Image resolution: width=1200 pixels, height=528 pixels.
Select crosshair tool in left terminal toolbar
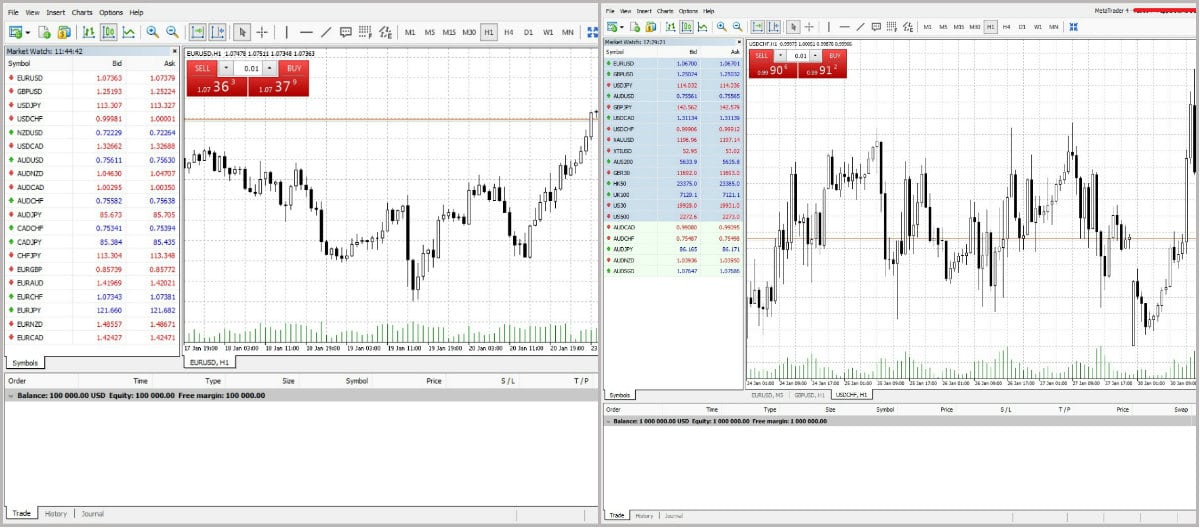point(262,32)
